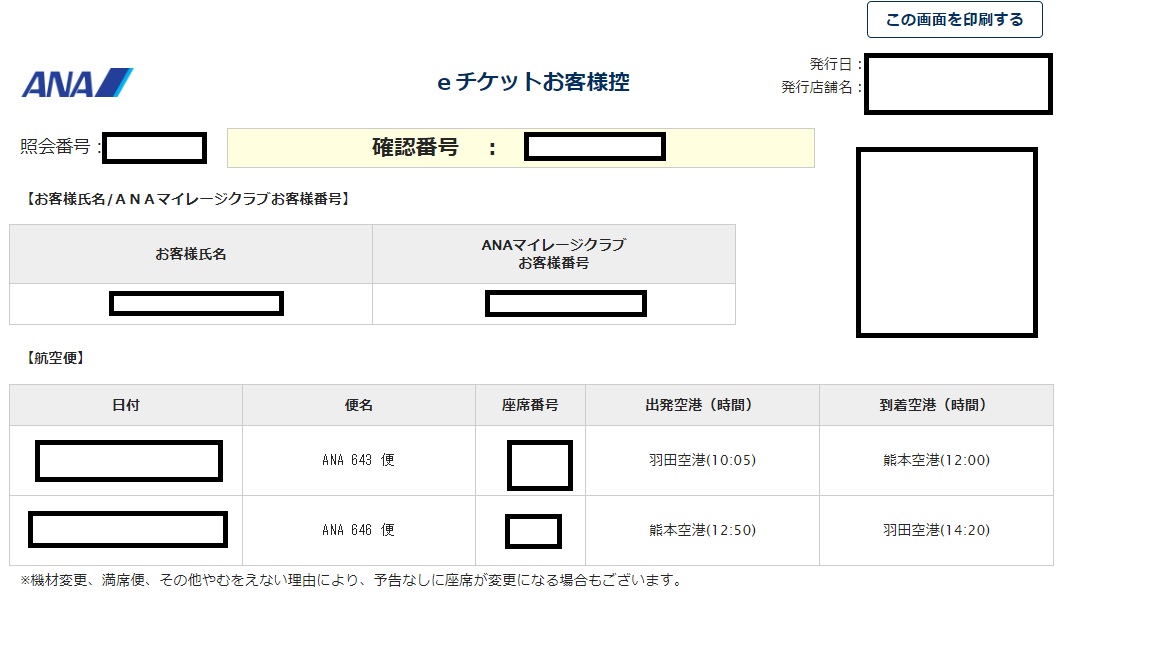1152x648 pixels.
Task: Select the eチケットお客様控 page title
Action: click(x=533, y=83)
